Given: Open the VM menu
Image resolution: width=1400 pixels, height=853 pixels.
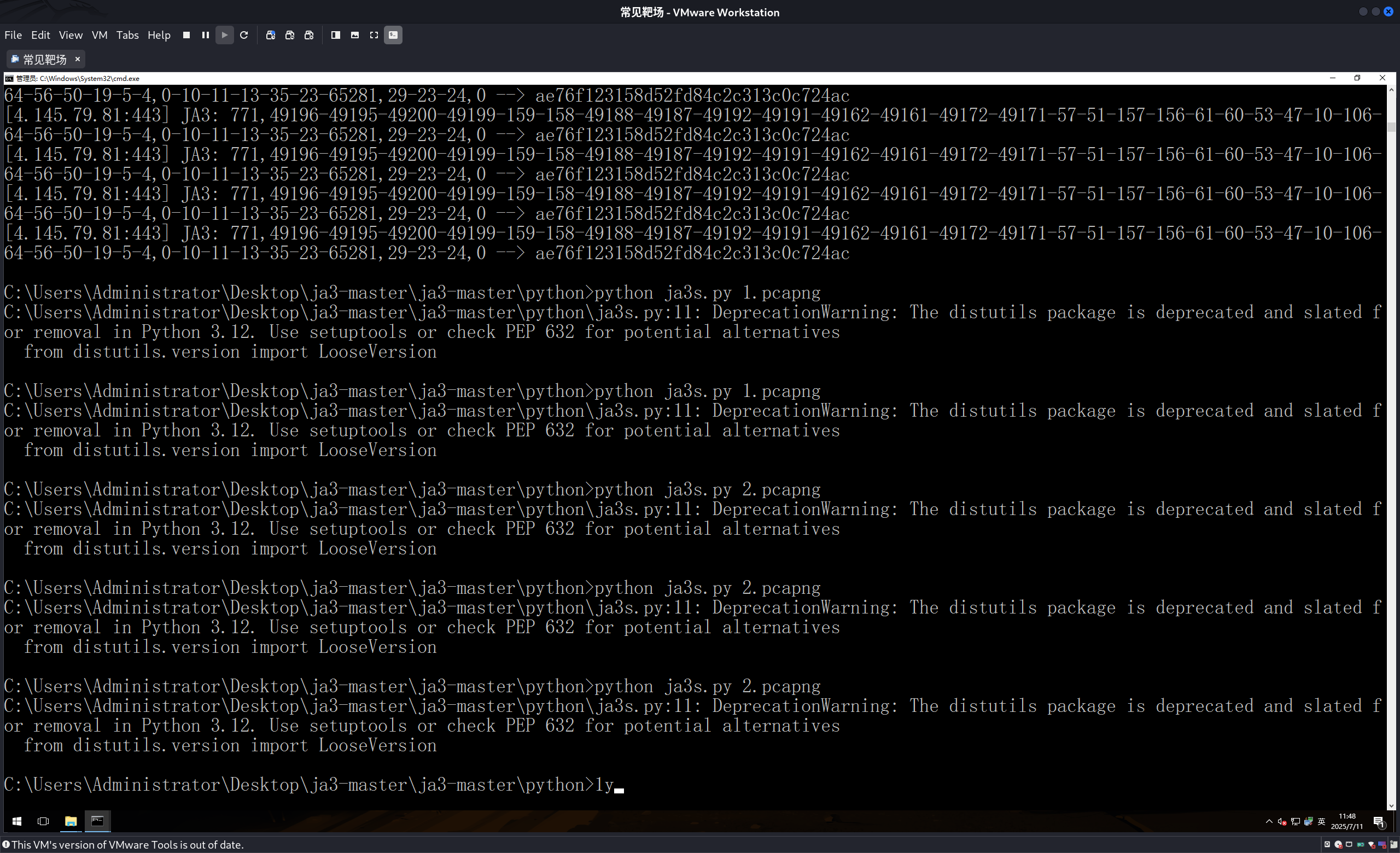Looking at the screenshot, I should (x=100, y=35).
